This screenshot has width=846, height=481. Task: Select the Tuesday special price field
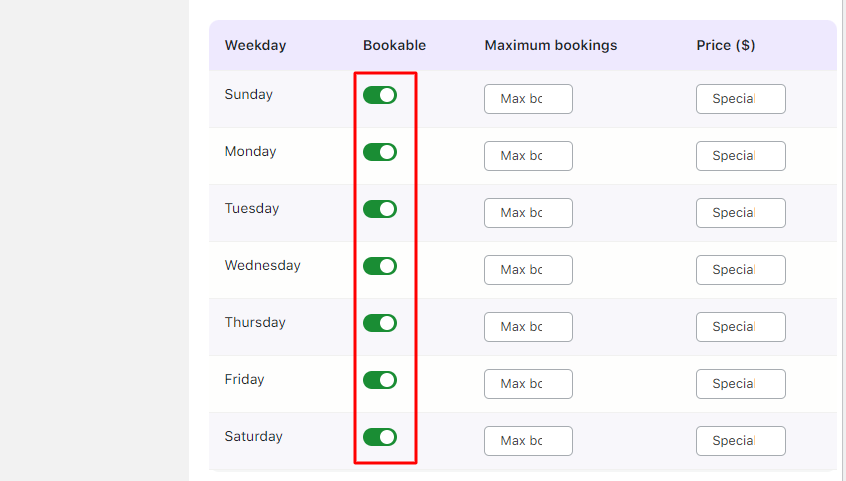coord(740,213)
